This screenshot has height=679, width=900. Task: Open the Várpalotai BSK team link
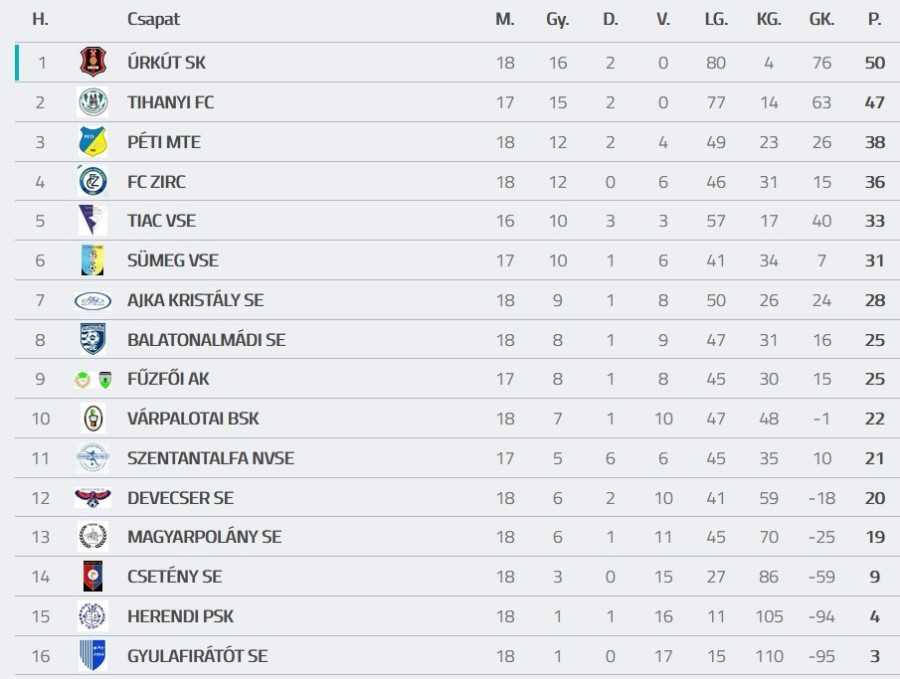[x=193, y=419]
